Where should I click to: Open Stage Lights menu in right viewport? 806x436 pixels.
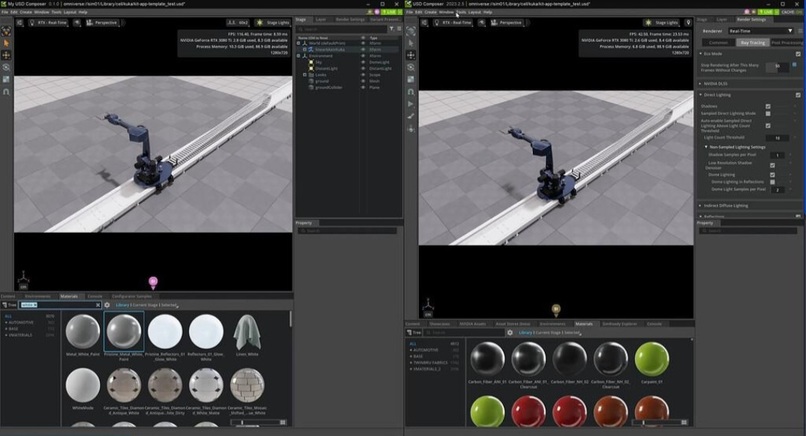tap(662, 23)
